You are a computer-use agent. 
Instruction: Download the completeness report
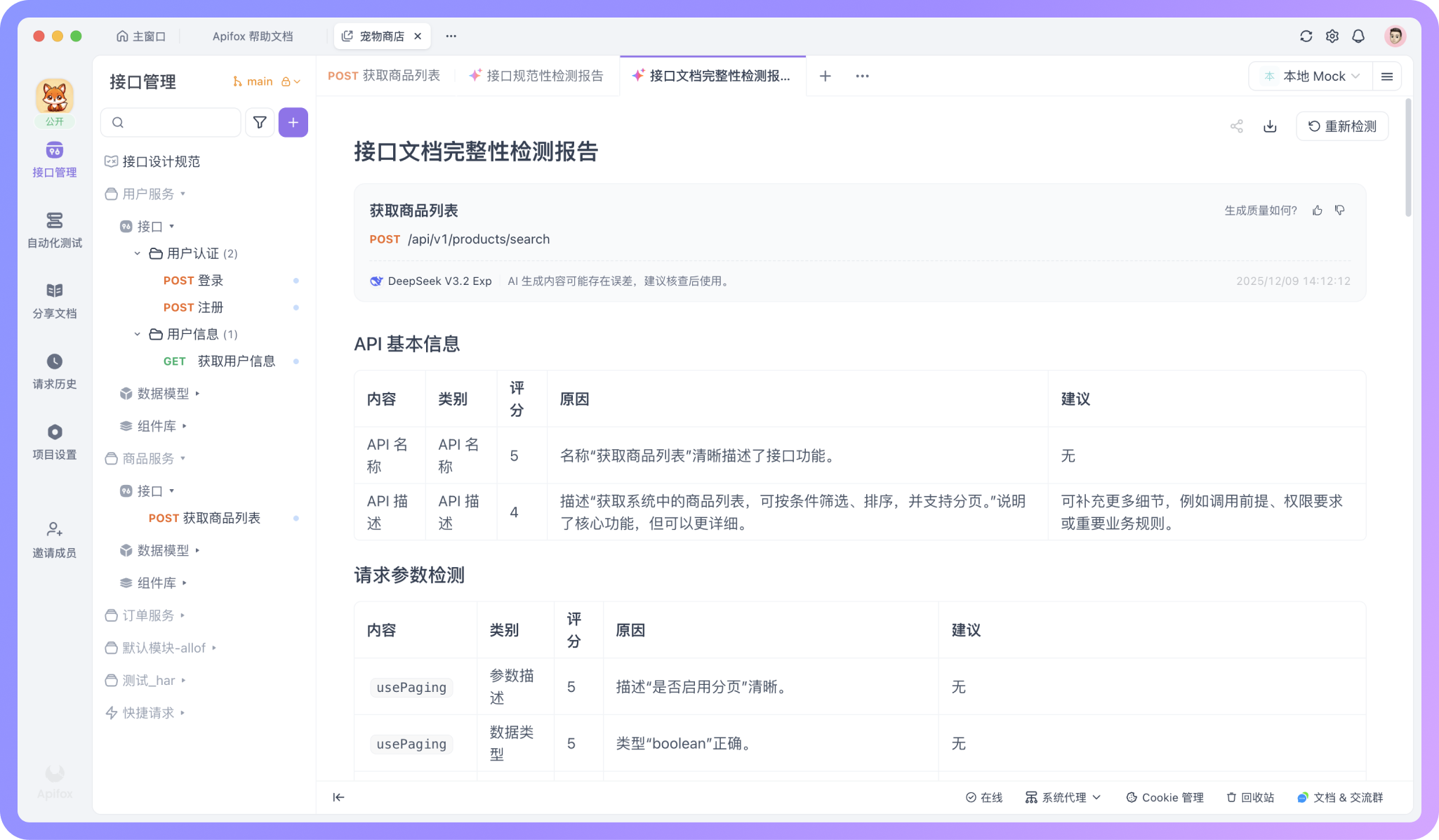tap(1270, 126)
